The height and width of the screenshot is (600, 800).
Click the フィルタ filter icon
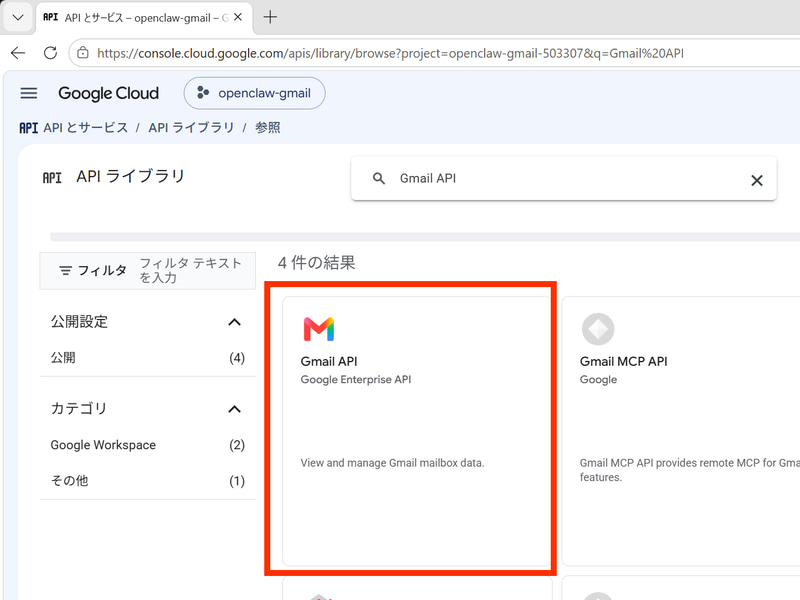(x=65, y=270)
